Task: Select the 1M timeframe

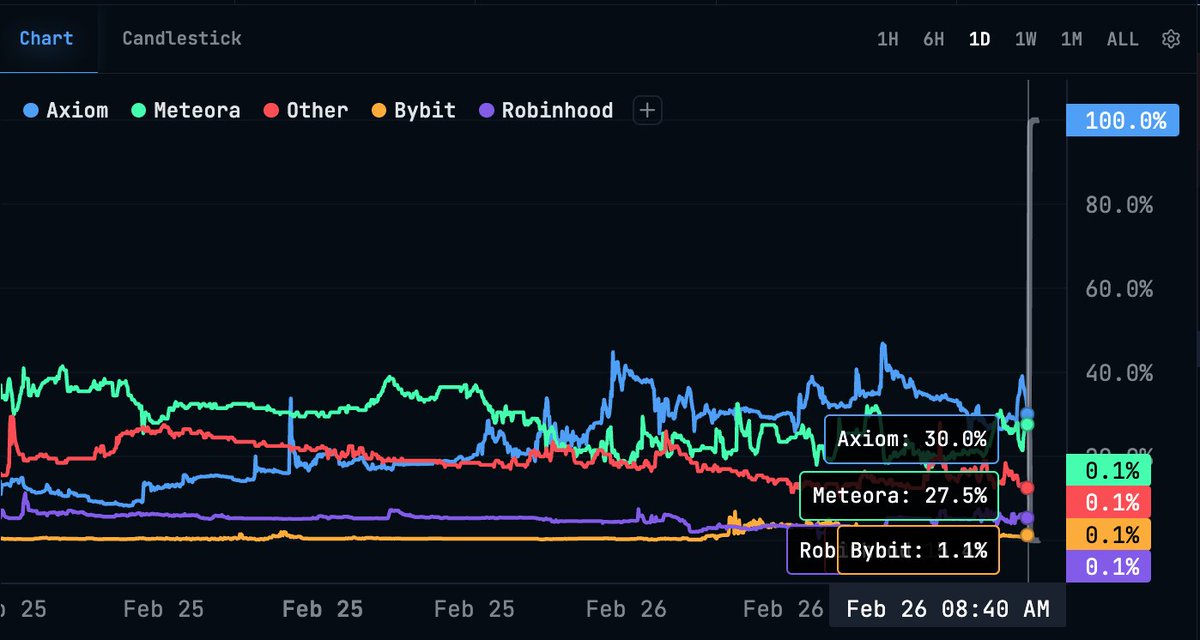Action: 1071,38
